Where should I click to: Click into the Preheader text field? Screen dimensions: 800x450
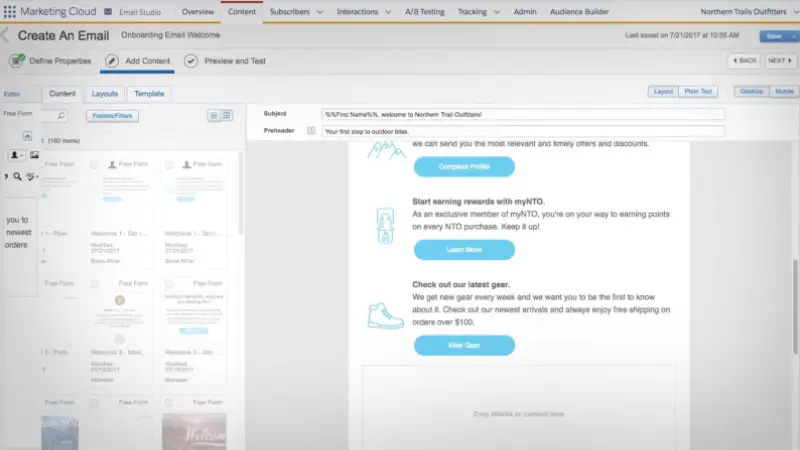click(x=523, y=131)
